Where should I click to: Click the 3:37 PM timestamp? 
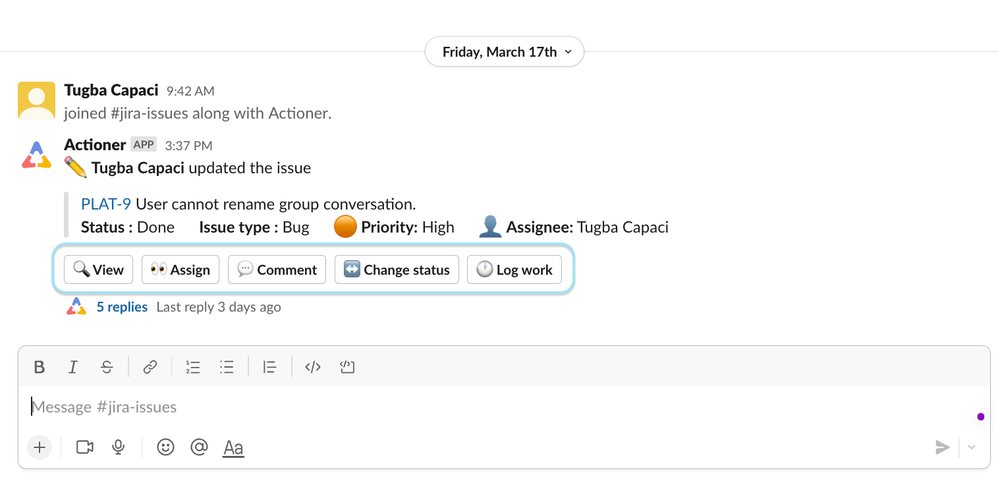coord(188,146)
